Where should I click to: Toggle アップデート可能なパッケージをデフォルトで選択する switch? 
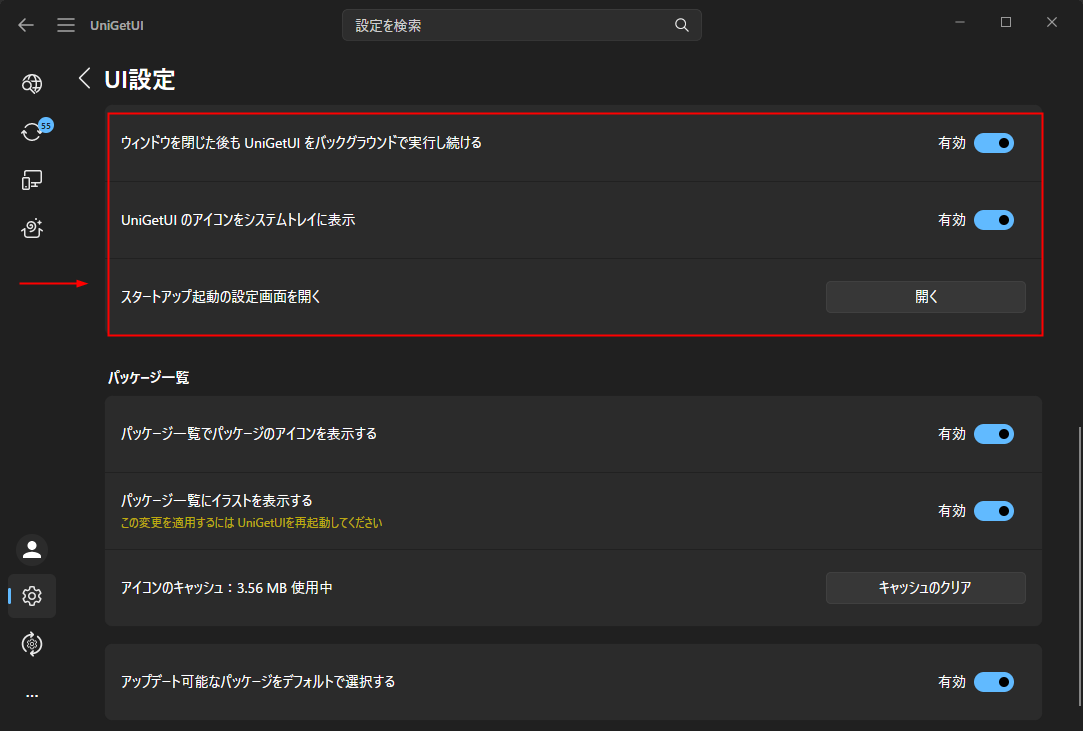click(x=993, y=682)
